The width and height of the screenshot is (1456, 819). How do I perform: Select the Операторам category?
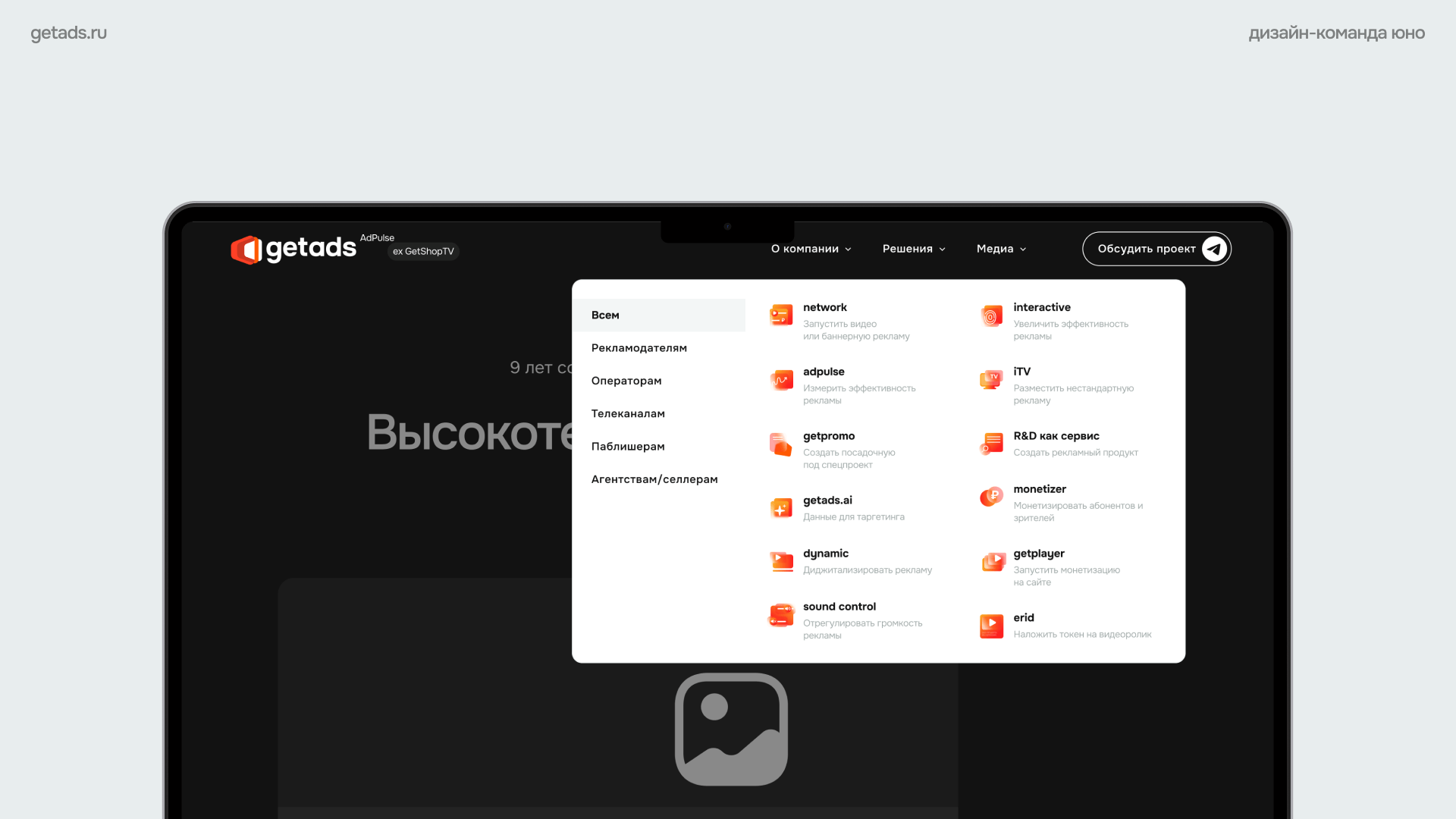click(x=626, y=381)
